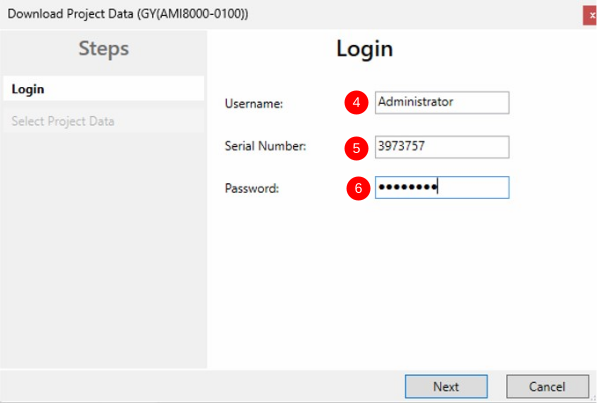The height and width of the screenshot is (405, 600).
Task: Click the Steps sidebar heading
Action: tap(103, 49)
